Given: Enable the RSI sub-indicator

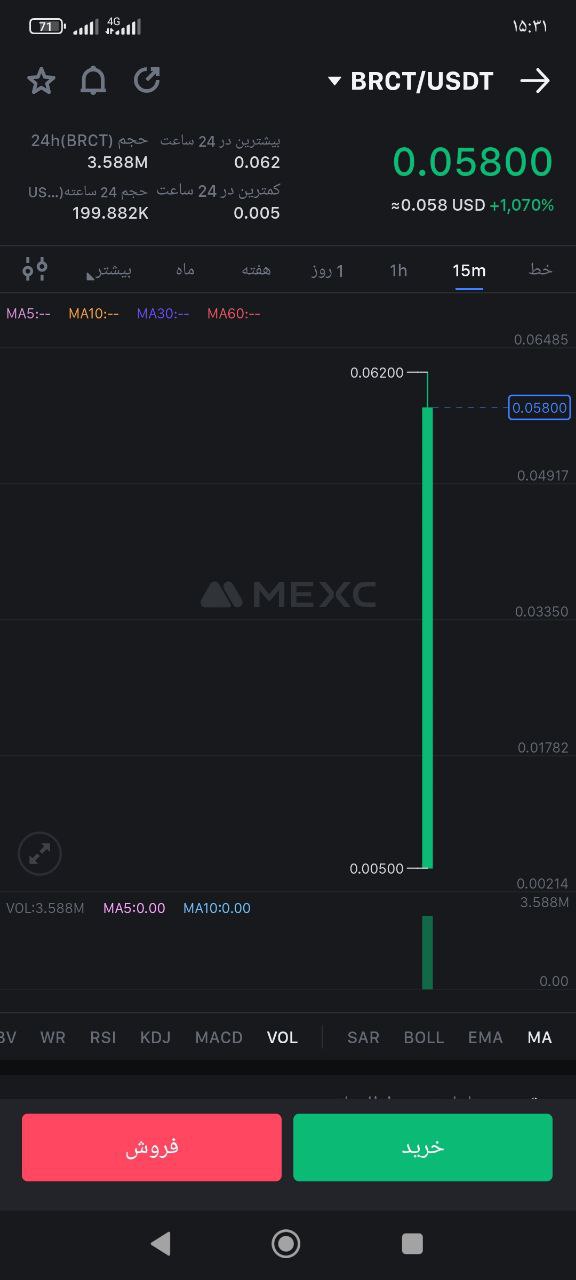Looking at the screenshot, I should click(x=104, y=1037).
